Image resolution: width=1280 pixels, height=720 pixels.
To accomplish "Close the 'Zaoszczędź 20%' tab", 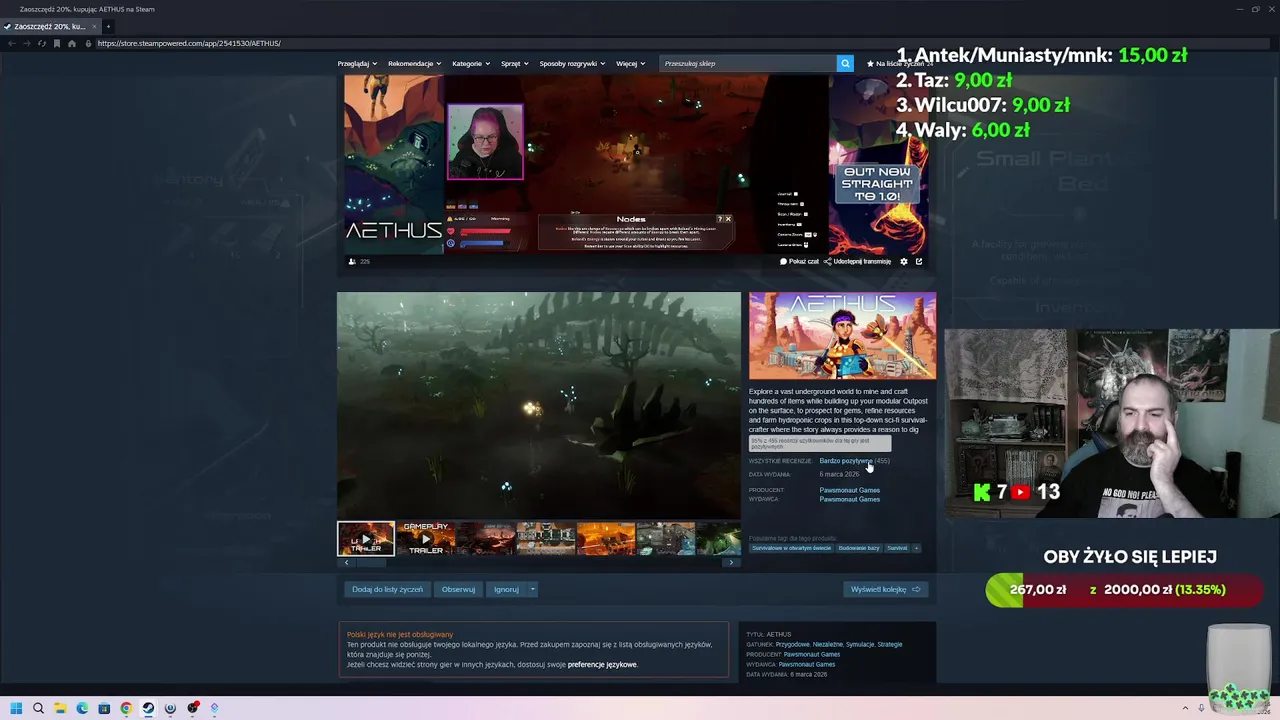I will pyautogui.click(x=94, y=26).
